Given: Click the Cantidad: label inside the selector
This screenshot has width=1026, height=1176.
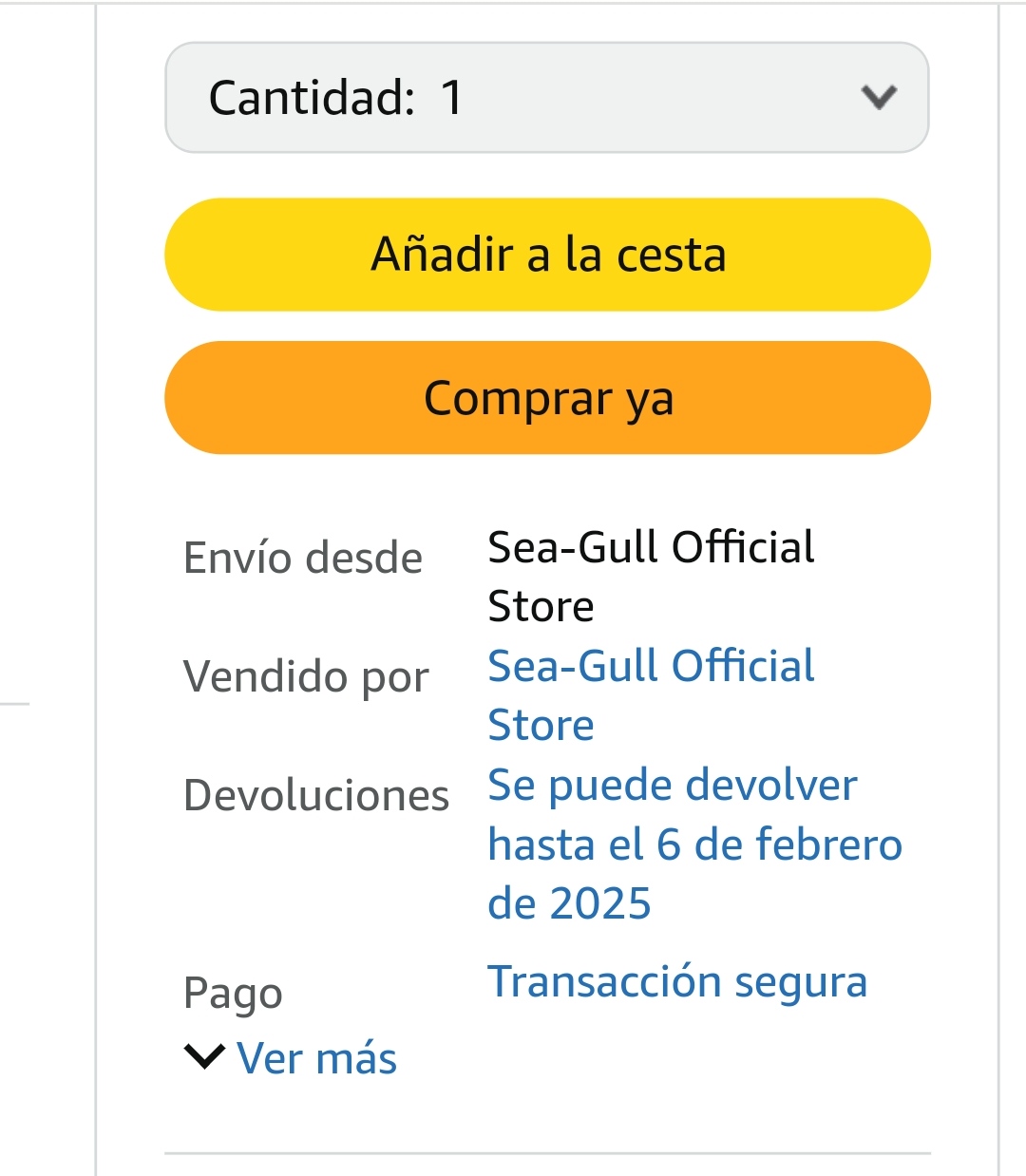Looking at the screenshot, I should (x=312, y=98).
